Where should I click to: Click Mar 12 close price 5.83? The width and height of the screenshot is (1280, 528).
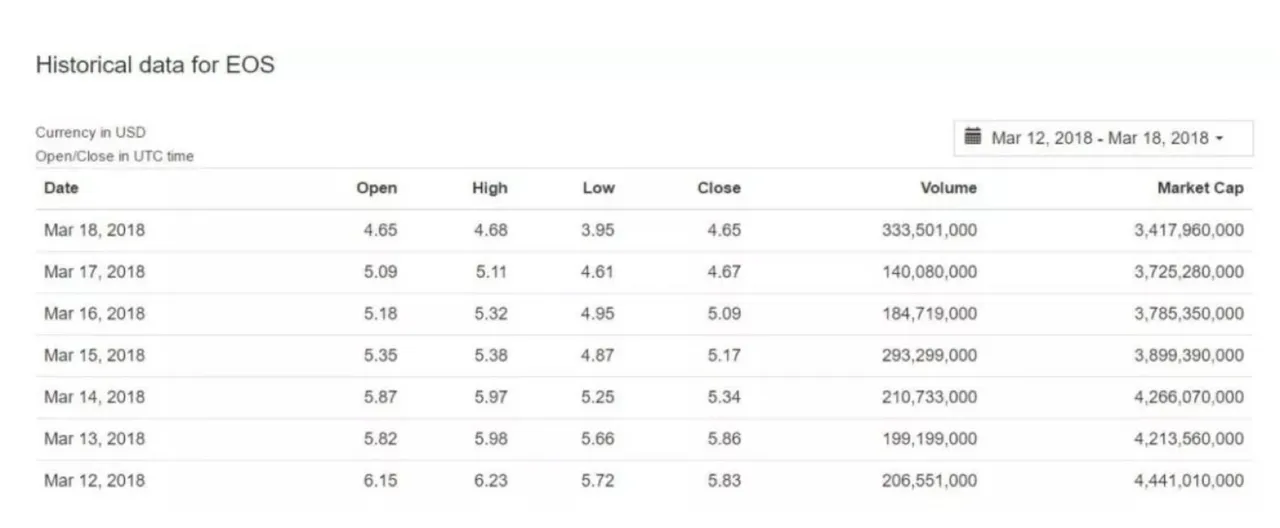pyautogui.click(x=724, y=481)
